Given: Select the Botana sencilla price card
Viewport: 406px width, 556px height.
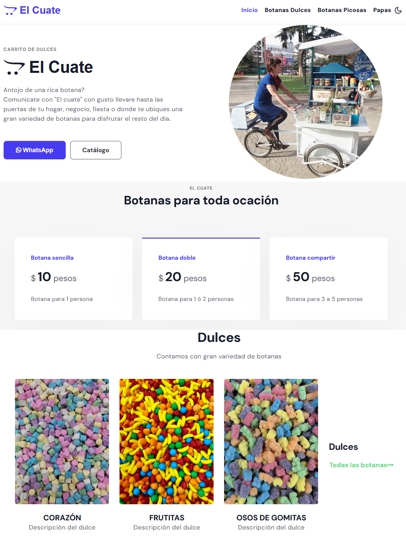Looking at the screenshot, I should point(73,279).
